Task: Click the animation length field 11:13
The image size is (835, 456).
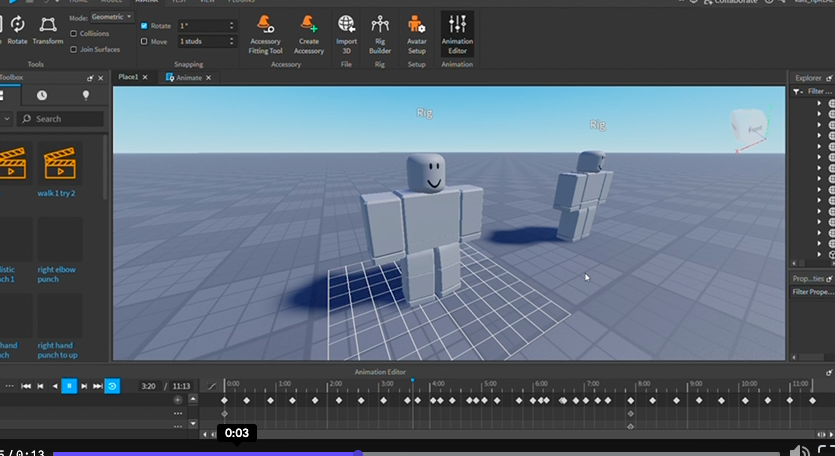Action: (181, 386)
